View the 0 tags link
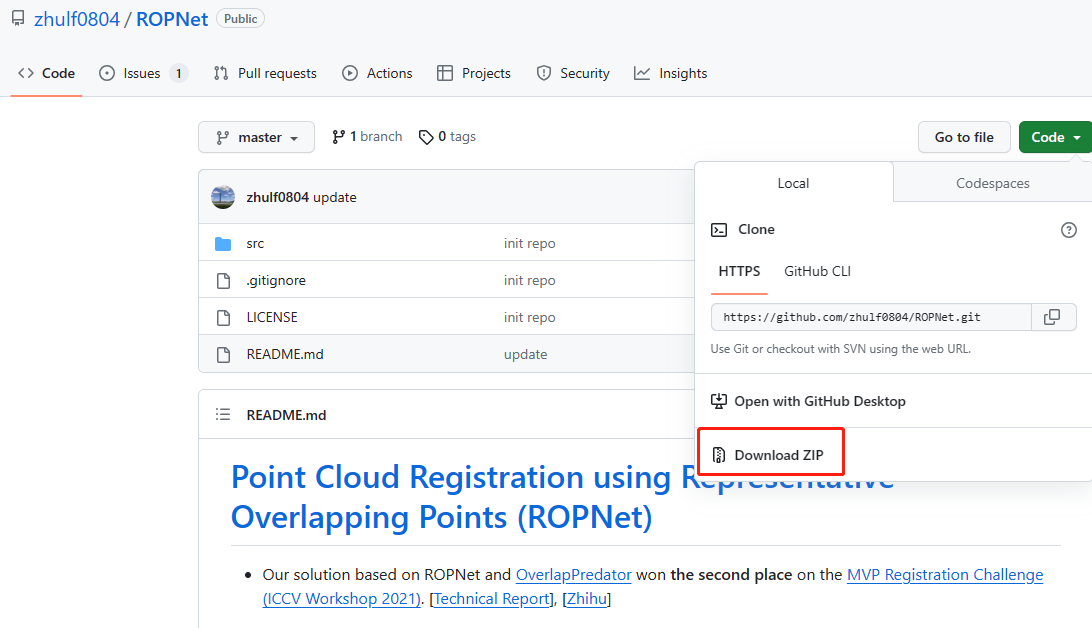The image size is (1092, 628). click(x=448, y=137)
